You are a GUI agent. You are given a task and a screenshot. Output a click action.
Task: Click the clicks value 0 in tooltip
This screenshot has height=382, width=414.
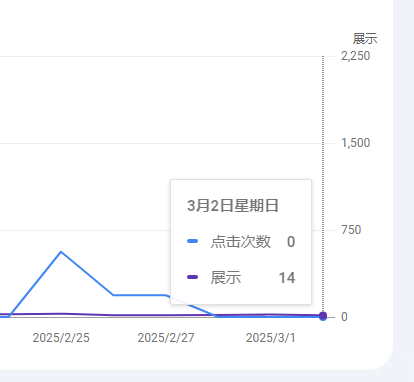tap(291, 242)
